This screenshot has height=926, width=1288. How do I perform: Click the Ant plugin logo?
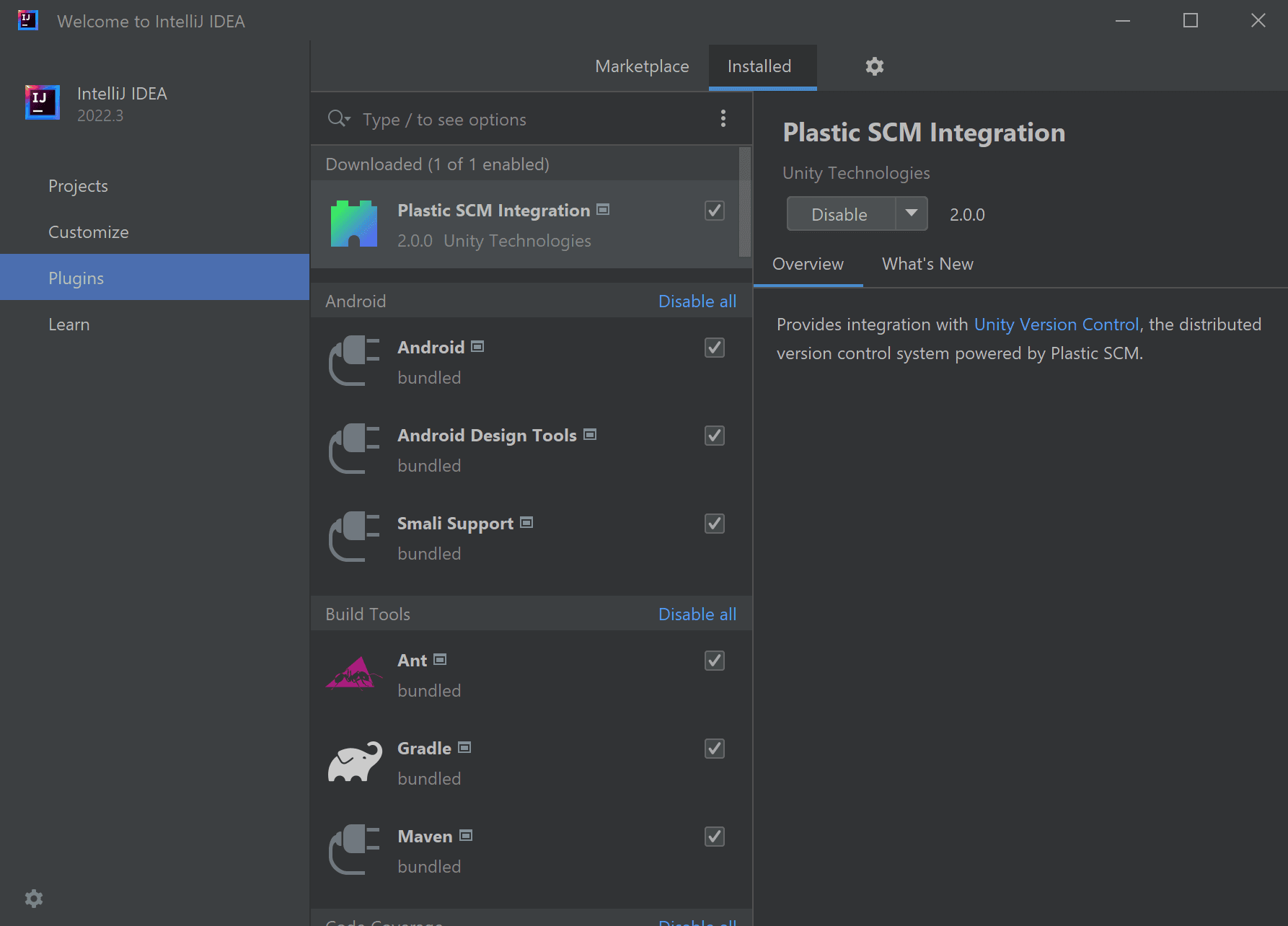(x=354, y=674)
